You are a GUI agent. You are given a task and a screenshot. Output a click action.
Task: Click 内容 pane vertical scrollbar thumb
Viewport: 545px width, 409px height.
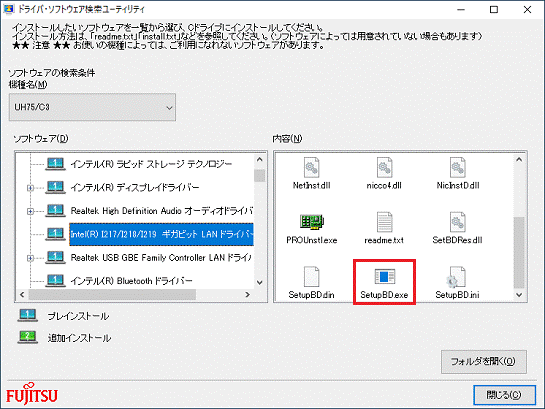click(519, 253)
